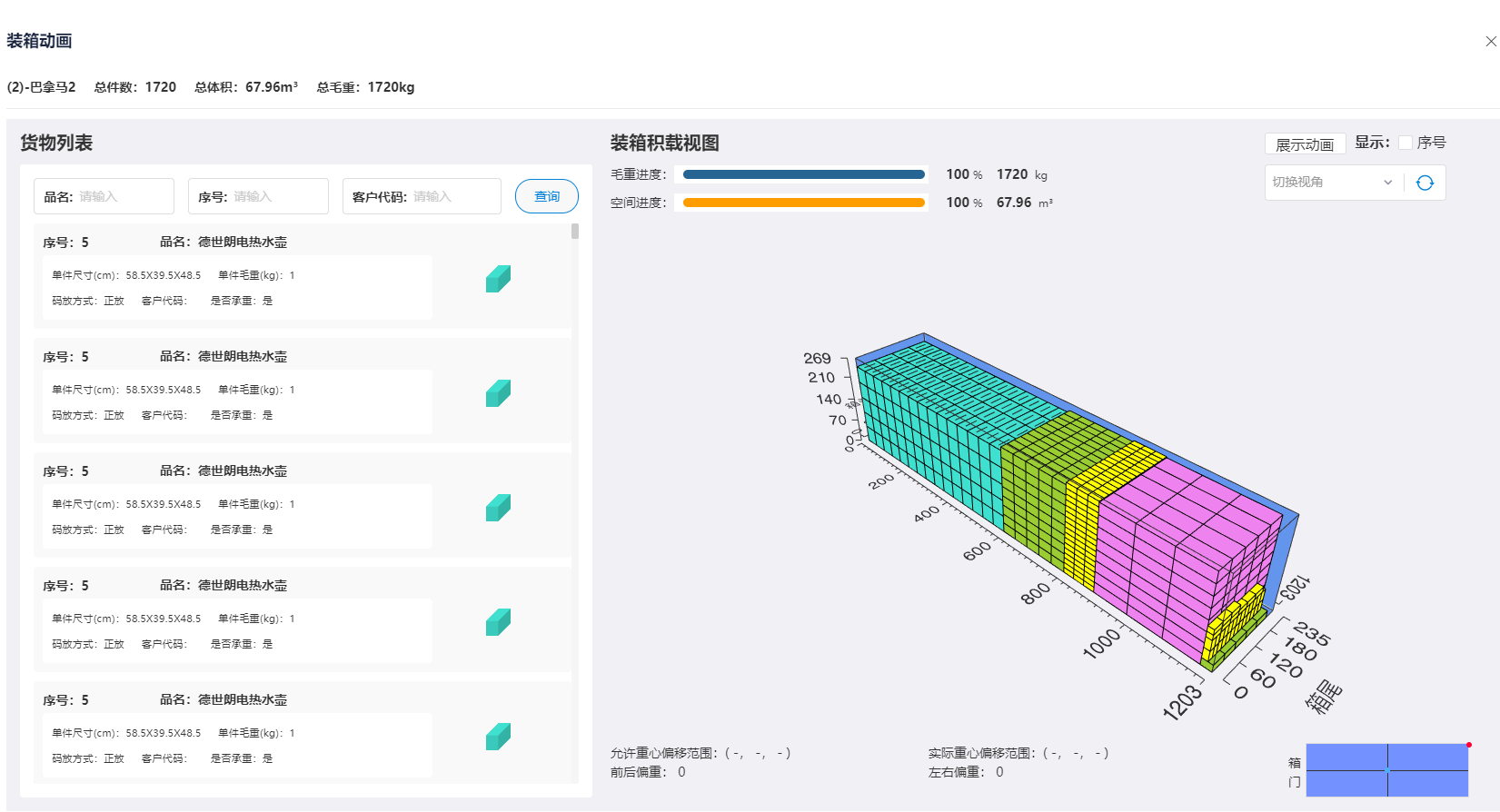Click the teal cargo box icon in the fifth list item
Screen dimensions: 1500x812
tap(498, 737)
